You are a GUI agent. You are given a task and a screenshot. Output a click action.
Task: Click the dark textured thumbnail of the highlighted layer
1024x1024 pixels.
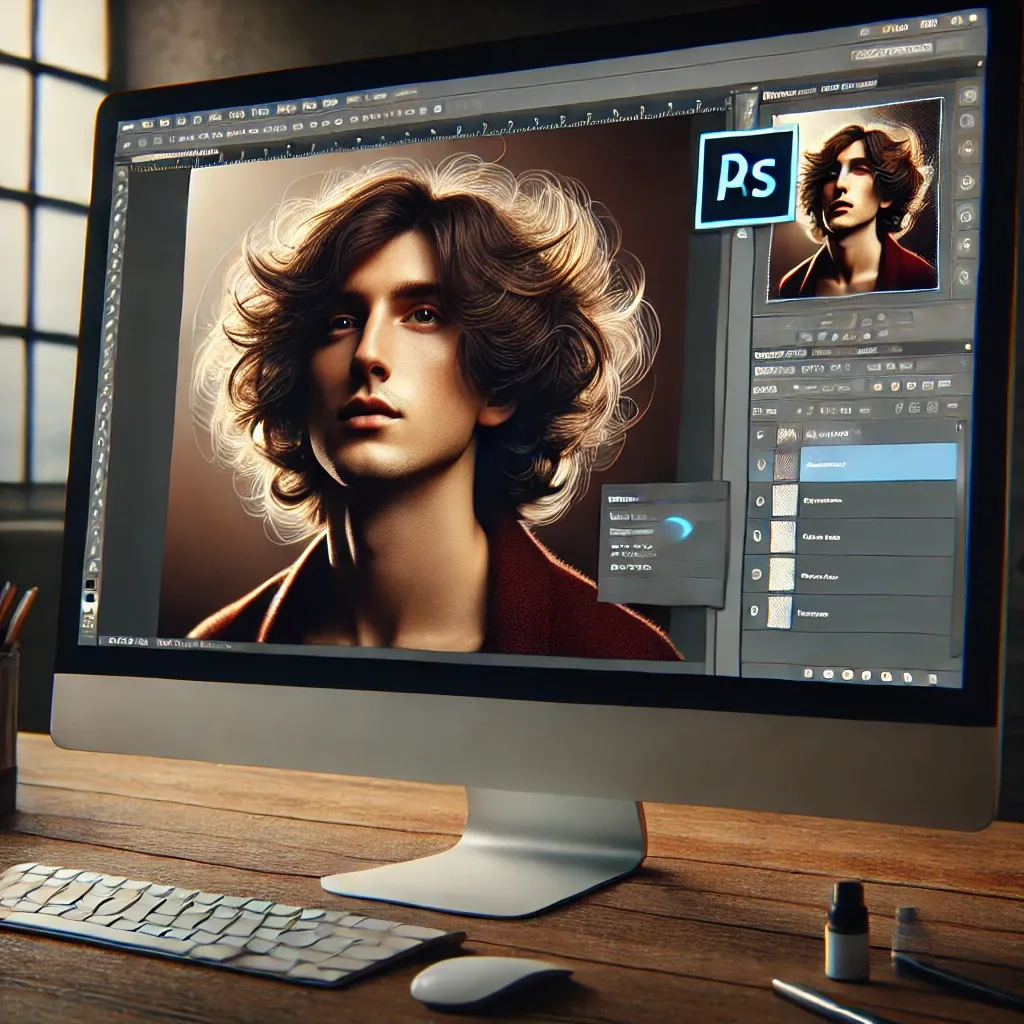point(786,464)
